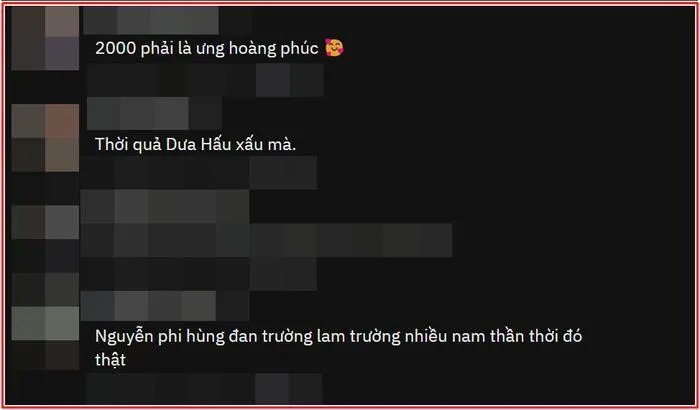The image size is (700, 410).
Task: Open blurred username above Nguyễn phi hùng comment
Action: (165, 306)
